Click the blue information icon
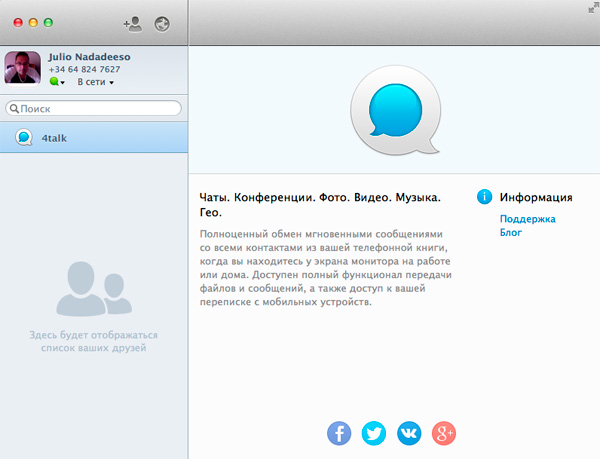The image size is (600, 459). pos(485,197)
